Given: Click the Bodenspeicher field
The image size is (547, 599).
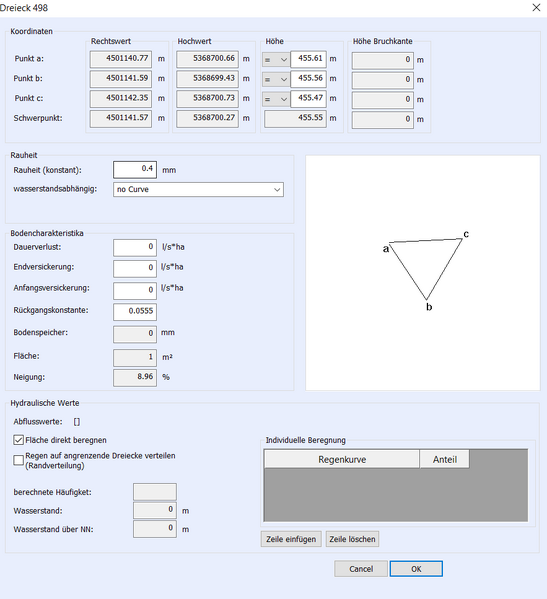Looking at the screenshot, I should 135,334.
